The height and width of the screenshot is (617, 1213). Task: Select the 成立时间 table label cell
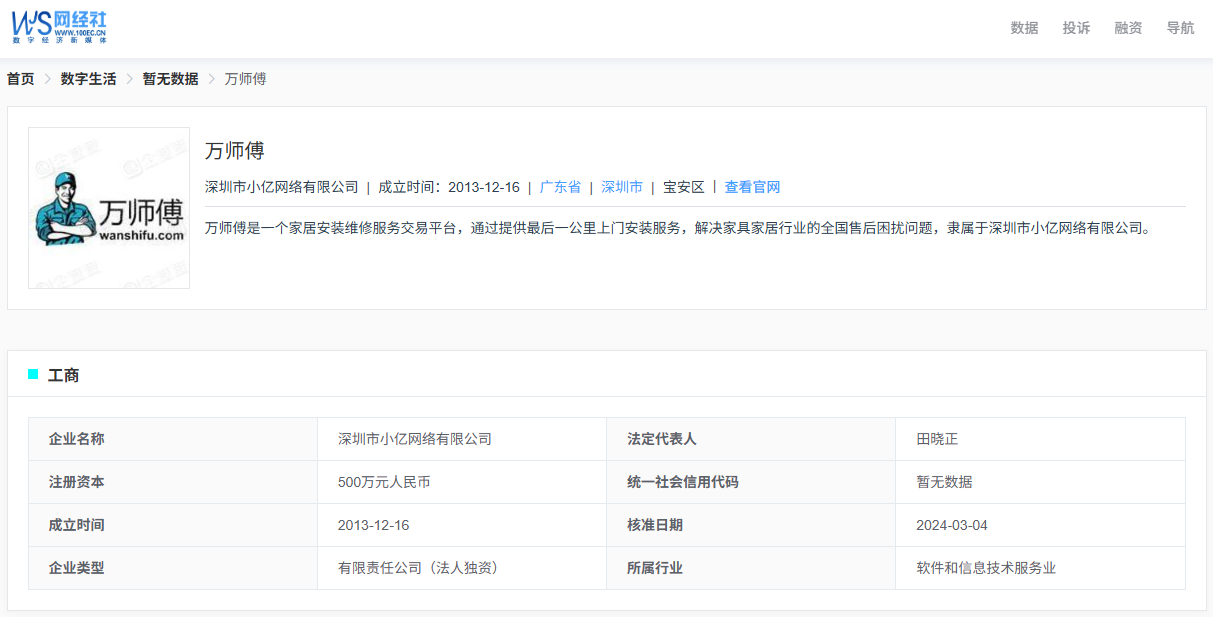point(173,525)
